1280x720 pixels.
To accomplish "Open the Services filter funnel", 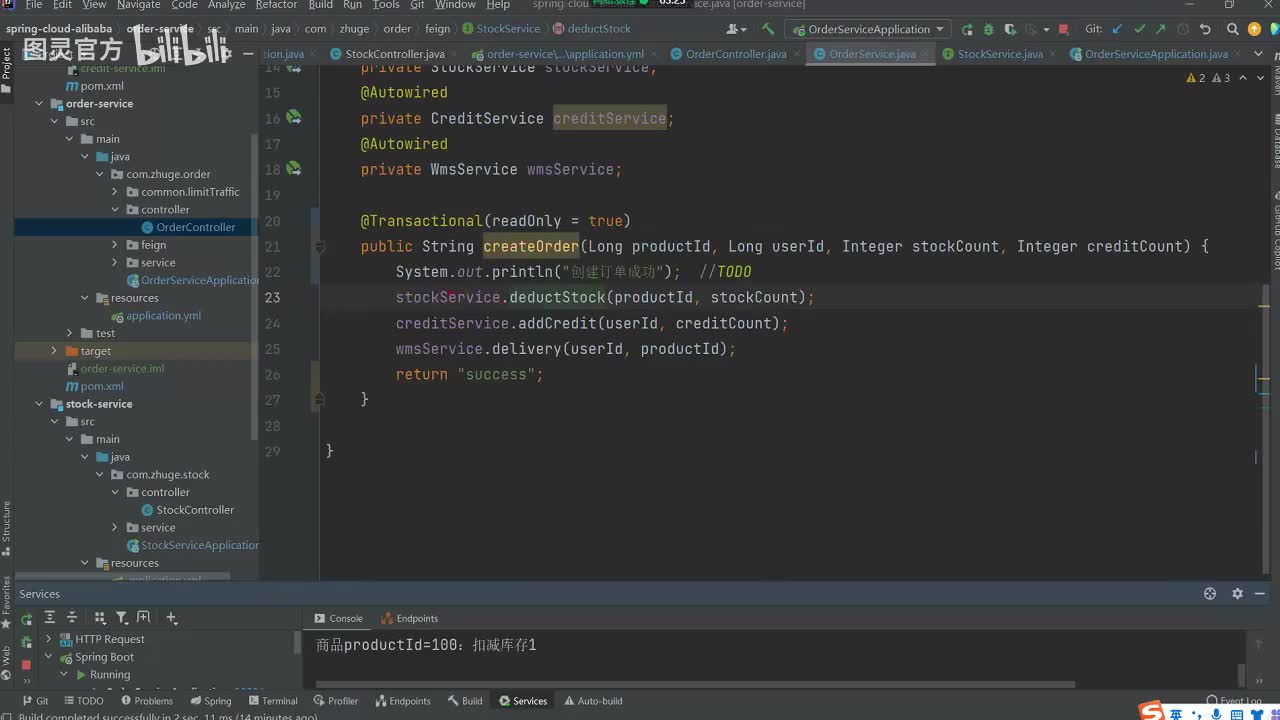I will coord(122,617).
